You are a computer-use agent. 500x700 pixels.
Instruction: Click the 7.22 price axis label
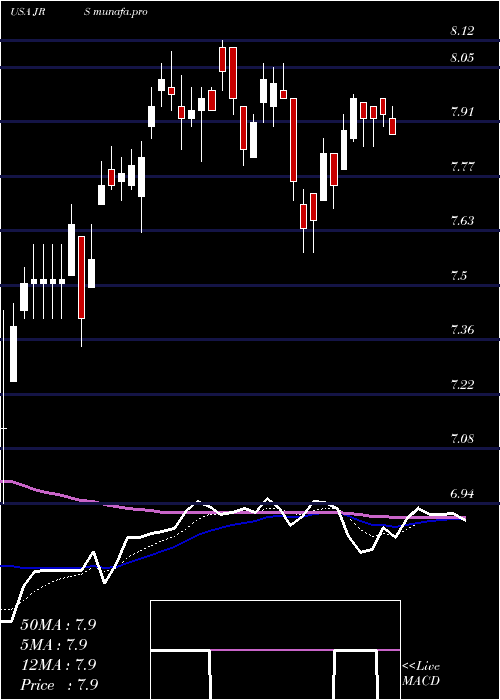pyautogui.click(x=462, y=385)
